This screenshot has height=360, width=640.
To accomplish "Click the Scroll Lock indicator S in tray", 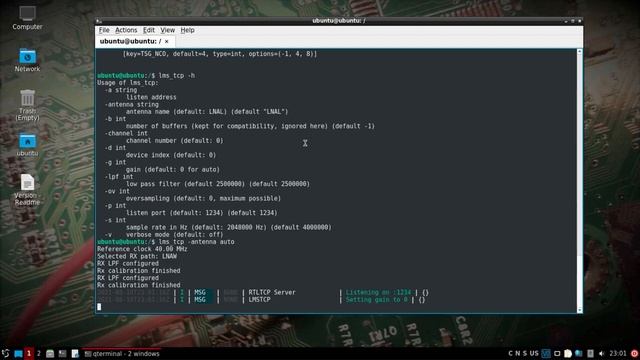I will click(x=525, y=353).
